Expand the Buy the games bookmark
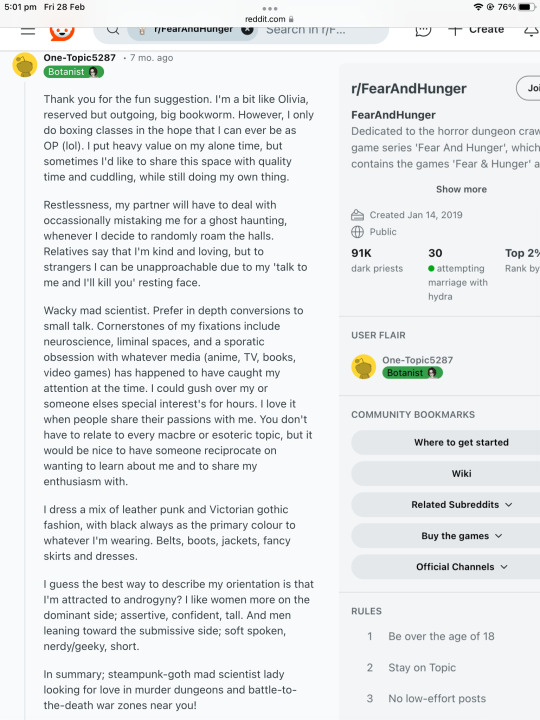Image resolution: width=540 pixels, height=720 pixels. (461, 536)
